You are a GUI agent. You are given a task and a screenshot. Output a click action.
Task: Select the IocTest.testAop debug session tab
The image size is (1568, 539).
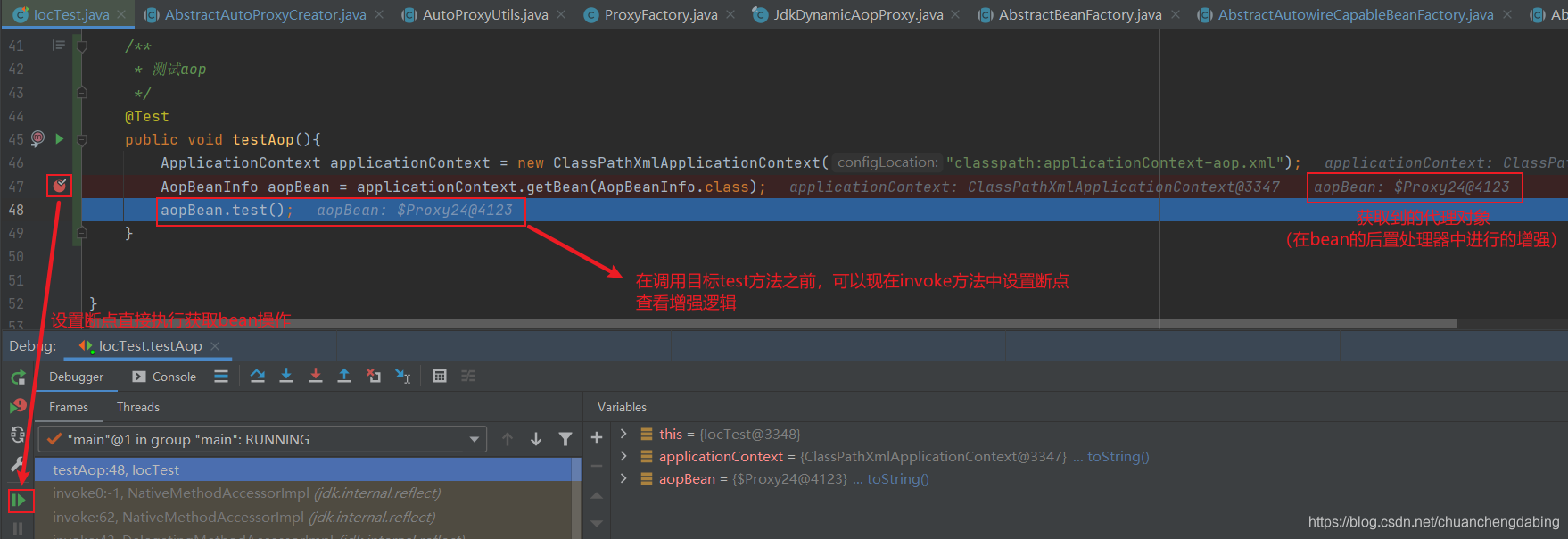[x=150, y=346]
